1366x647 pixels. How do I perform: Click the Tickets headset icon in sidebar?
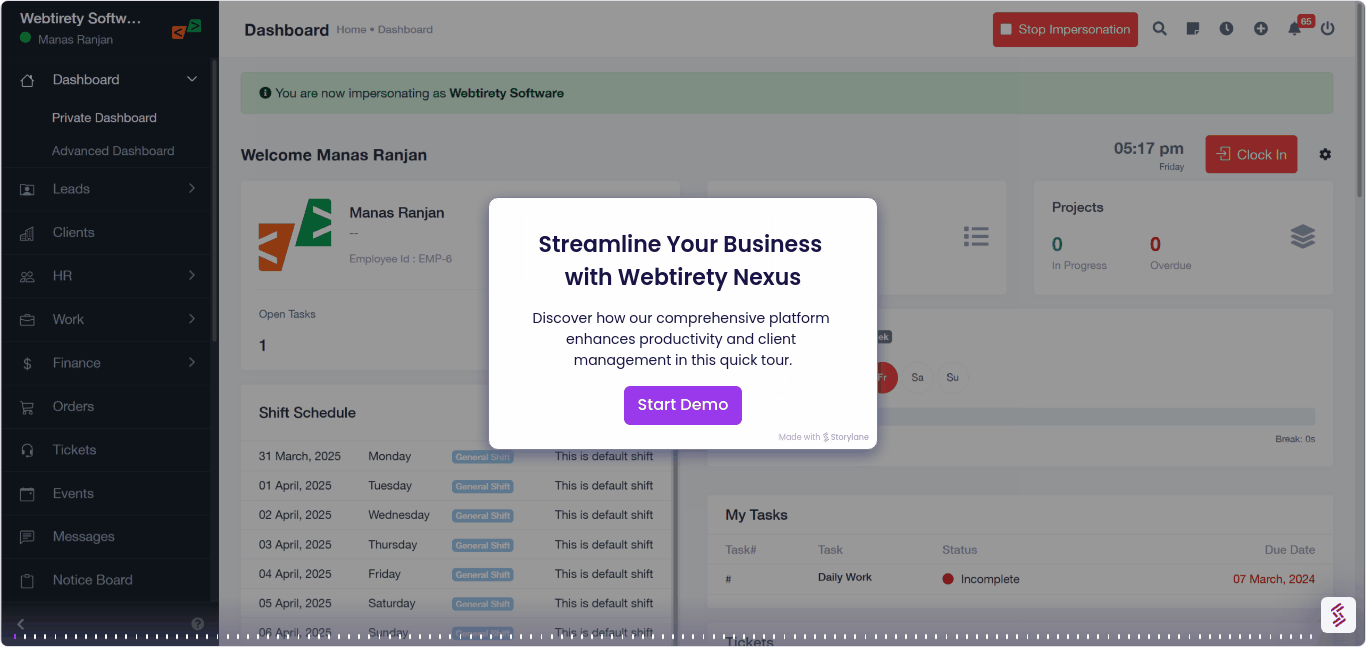tap(28, 450)
